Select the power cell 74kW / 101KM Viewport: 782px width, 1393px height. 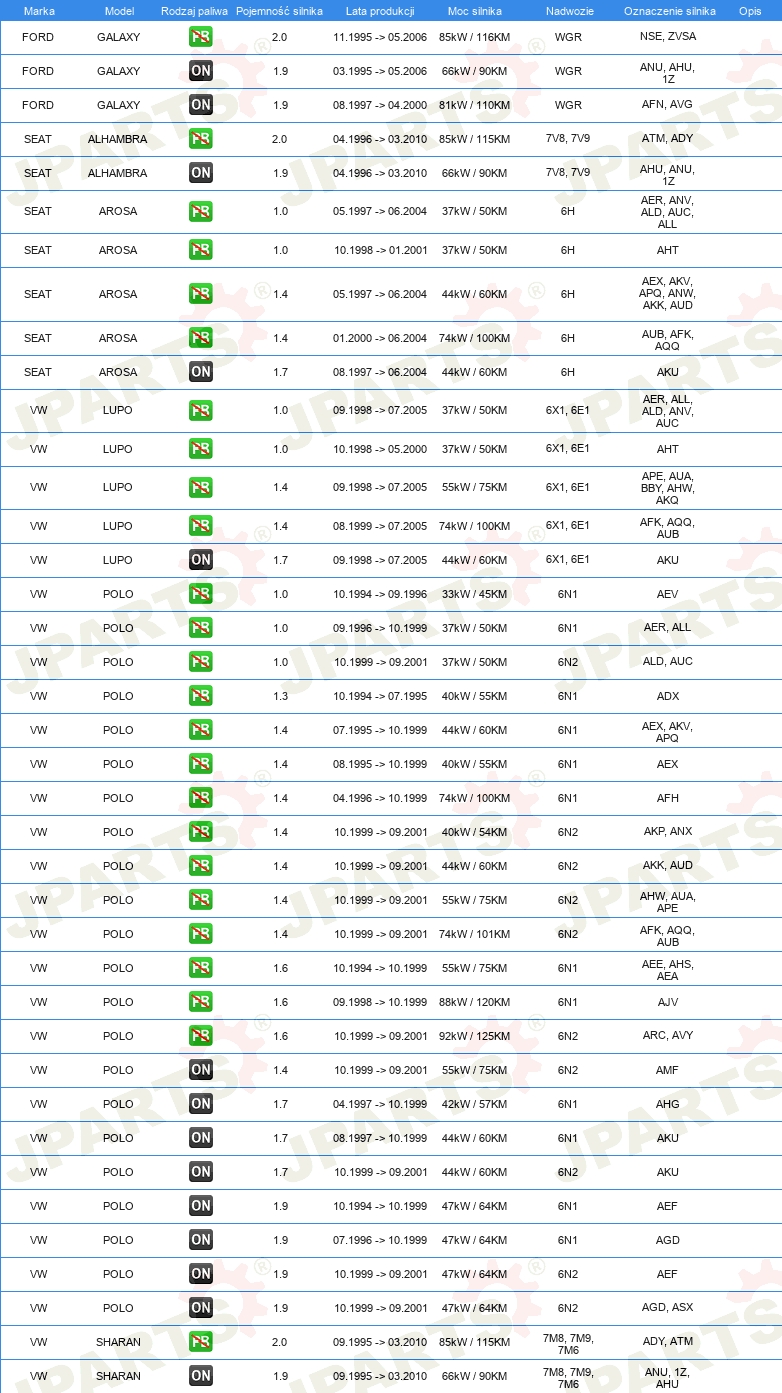pyautogui.click(x=474, y=934)
